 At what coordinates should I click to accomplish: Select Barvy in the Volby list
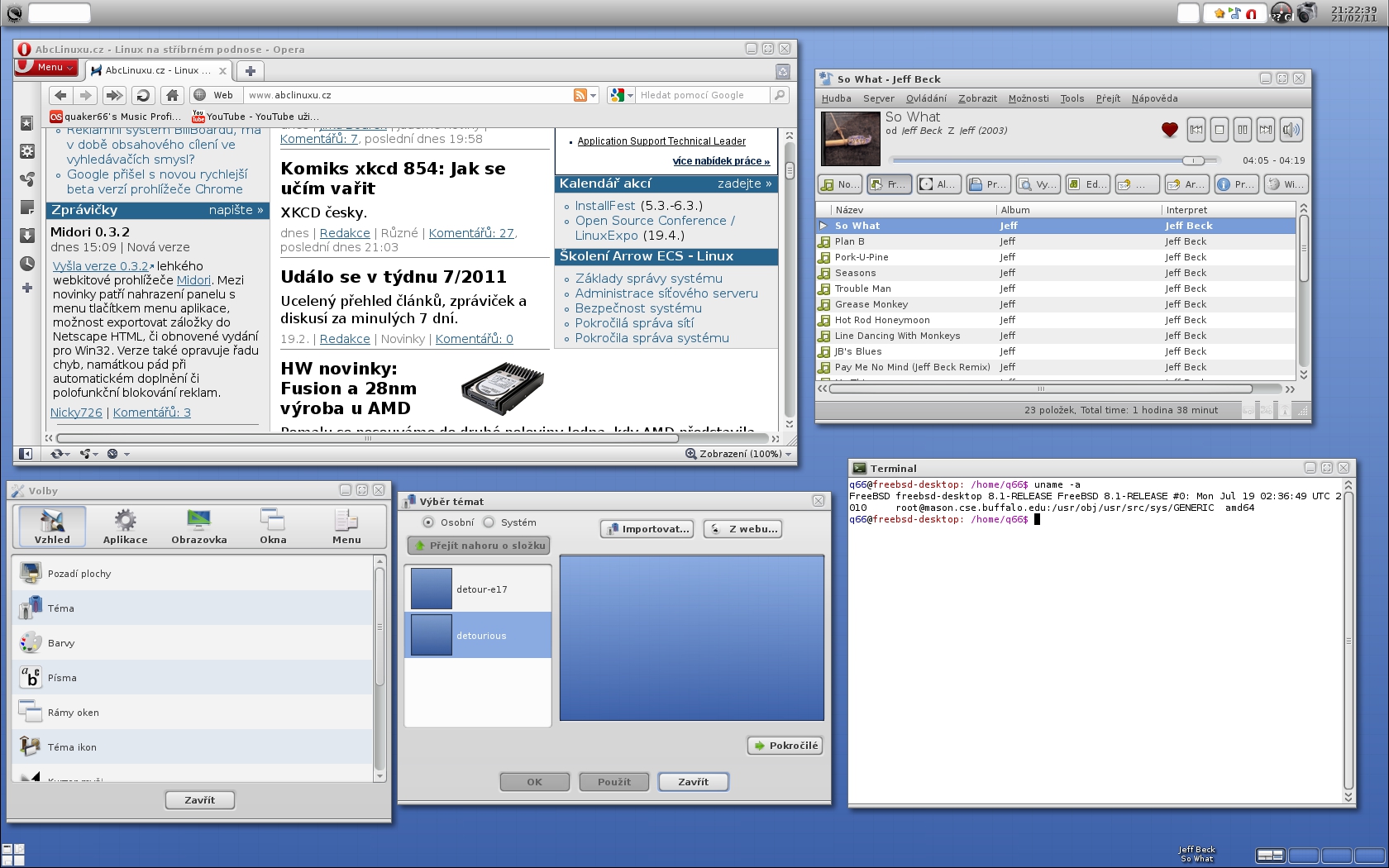pos(193,643)
